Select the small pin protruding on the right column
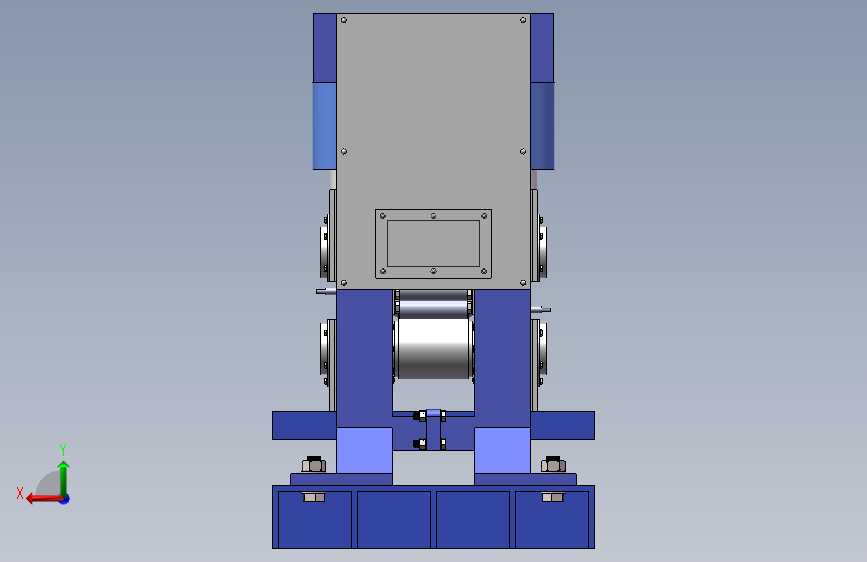Screen dimensions: 867x562 tap(541, 309)
